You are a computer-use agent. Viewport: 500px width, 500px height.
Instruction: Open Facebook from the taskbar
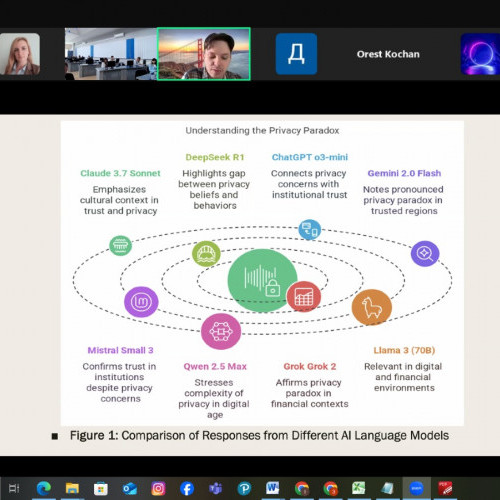187,489
